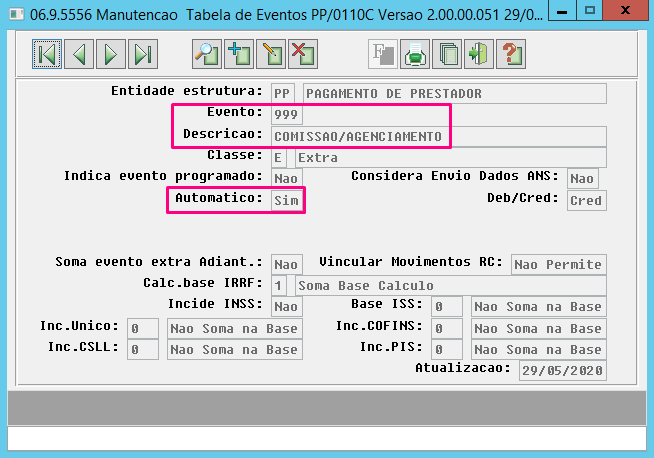The height and width of the screenshot is (458, 654).
Task: Click the Inc.Unico code field
Action: pyautogui.click(x=143, y=329)
